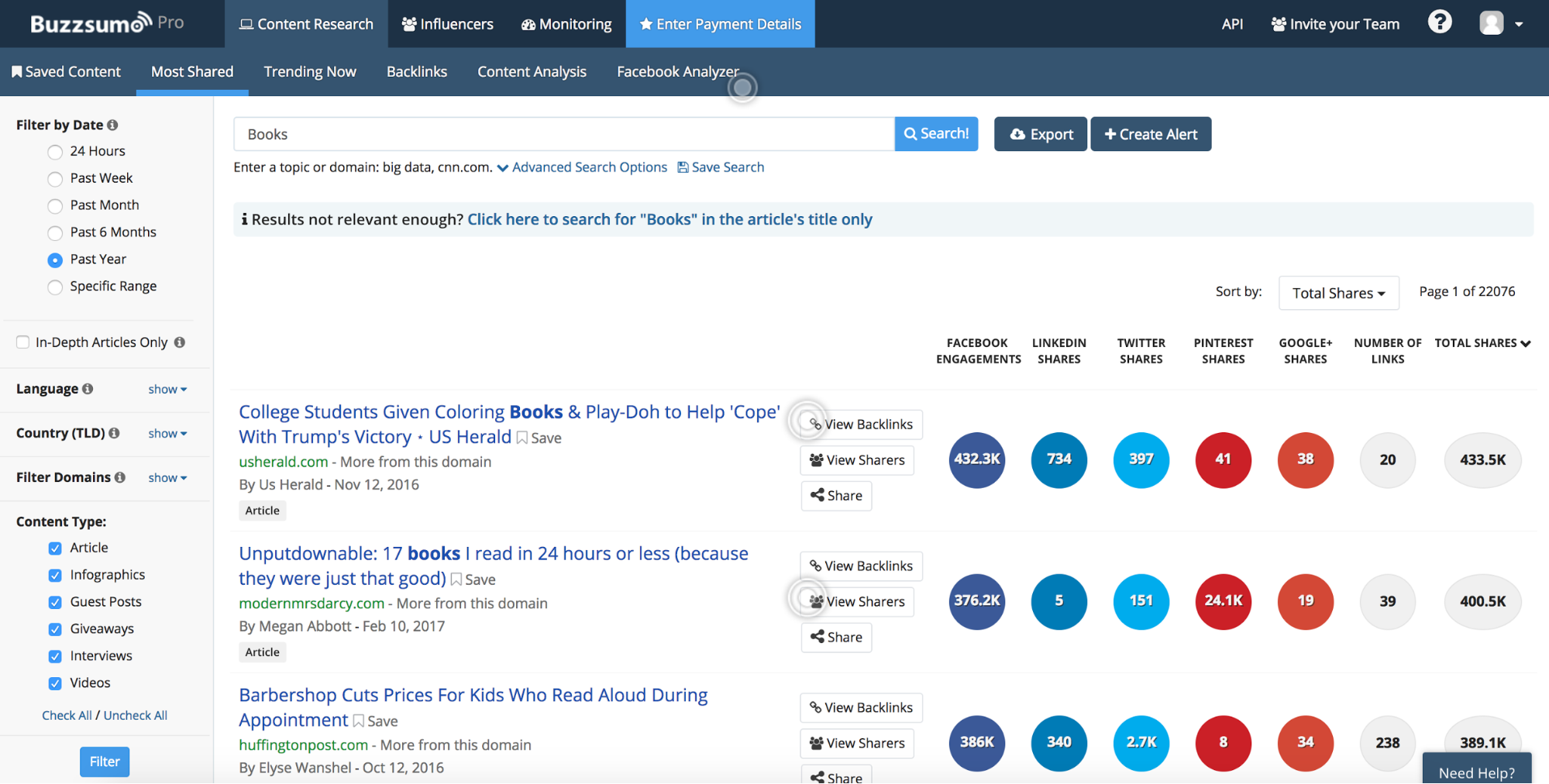This screenshot has height=784, width=1549.
Task: Click Twitter shares bubble showing 397
Action: (1141, 459)
